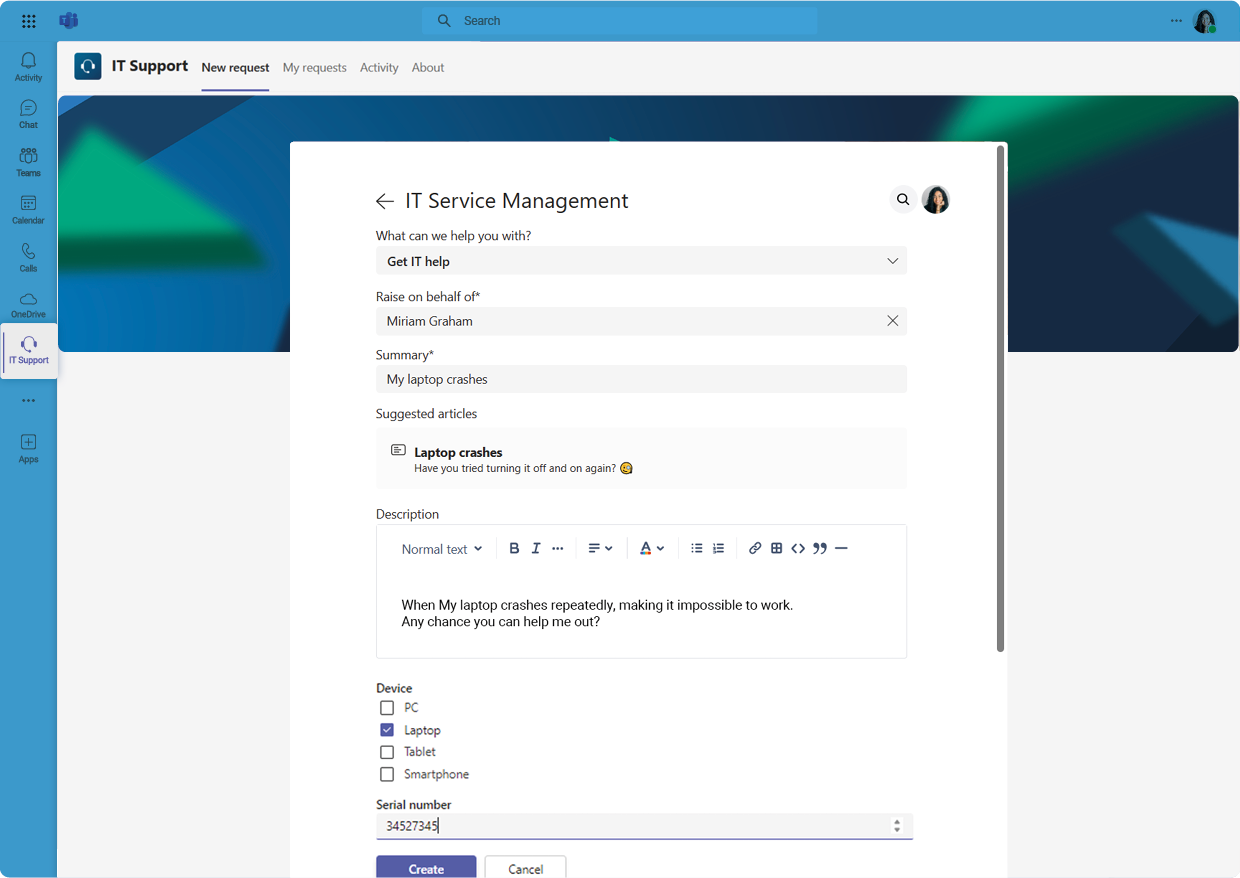
Task: Insert a block quote in the description
Action: pos(820,548)
